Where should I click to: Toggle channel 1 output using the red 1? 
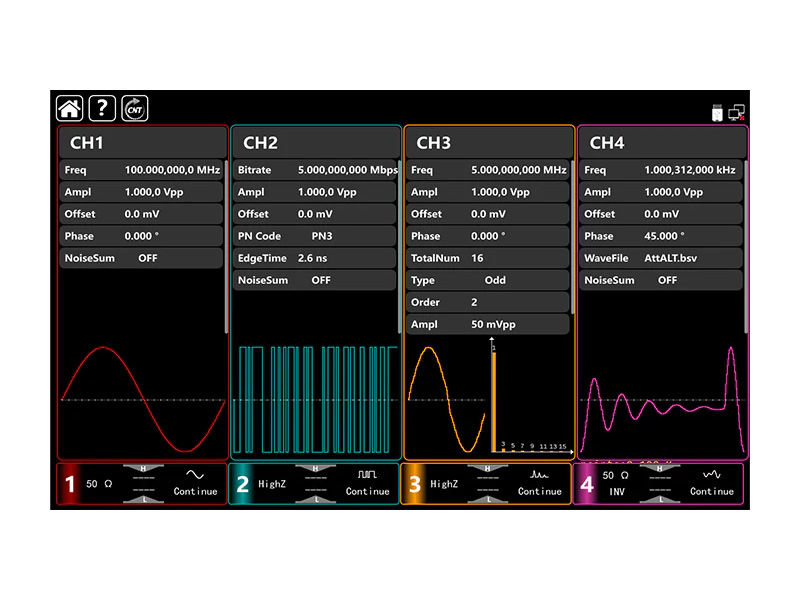[70, 484]
